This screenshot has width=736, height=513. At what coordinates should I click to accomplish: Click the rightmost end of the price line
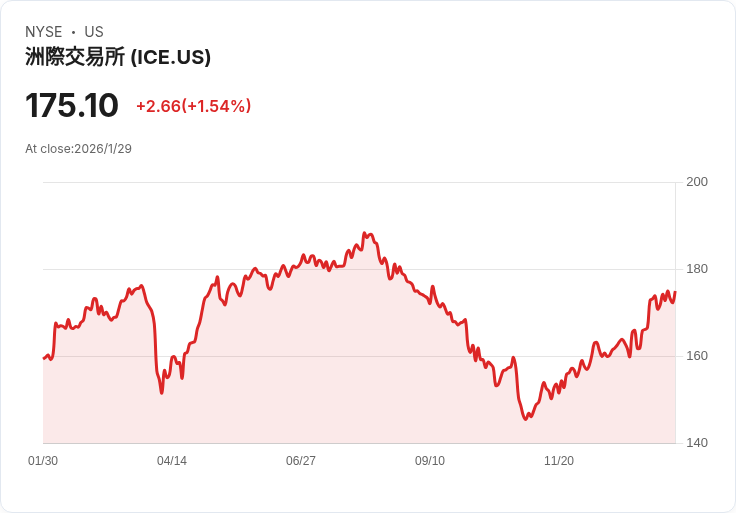[x=675, y=293]
